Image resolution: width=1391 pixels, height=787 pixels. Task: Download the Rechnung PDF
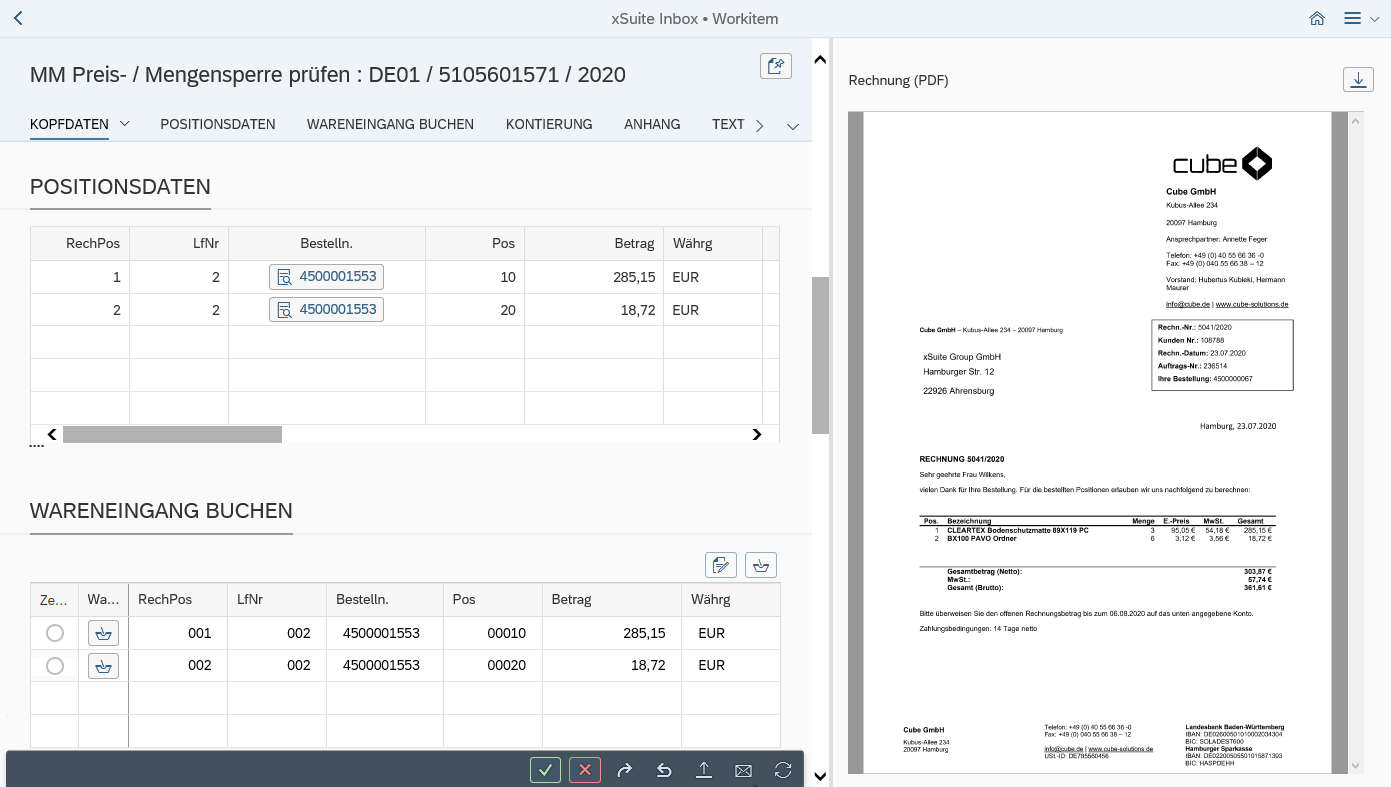[1357, 80]
